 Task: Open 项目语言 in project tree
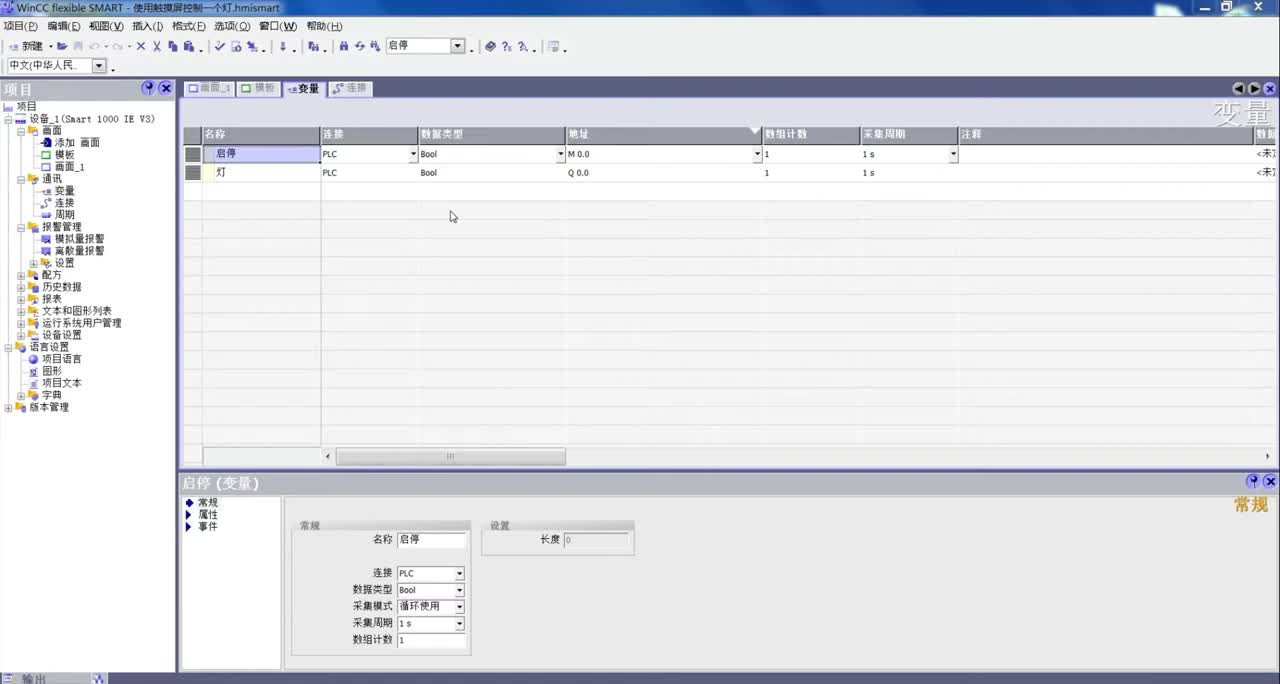point(62,359)
